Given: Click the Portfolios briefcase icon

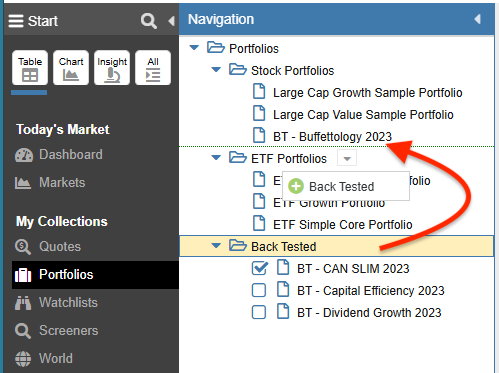Looking at the screenshot, I should [x=23, y=275].
